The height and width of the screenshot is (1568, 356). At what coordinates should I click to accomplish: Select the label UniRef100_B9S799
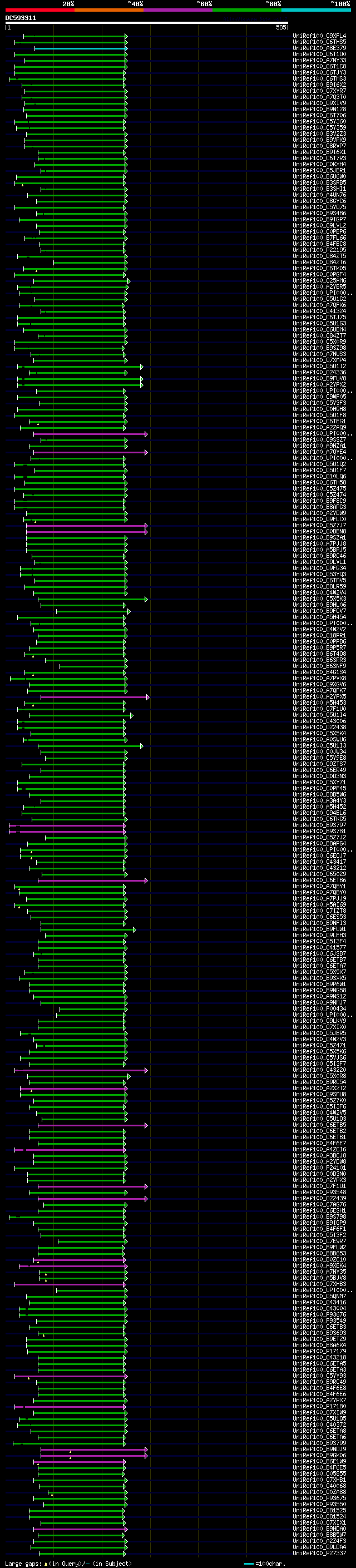(x=319, y=1443)
